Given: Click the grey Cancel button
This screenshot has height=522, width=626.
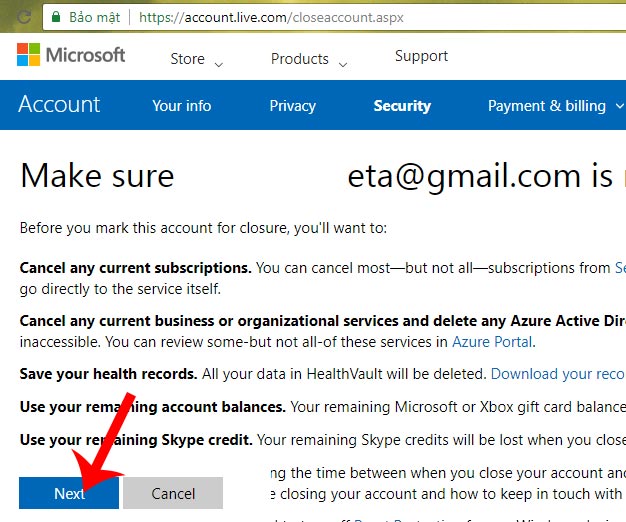Looking at the screenshot, I should pos(173,494).
